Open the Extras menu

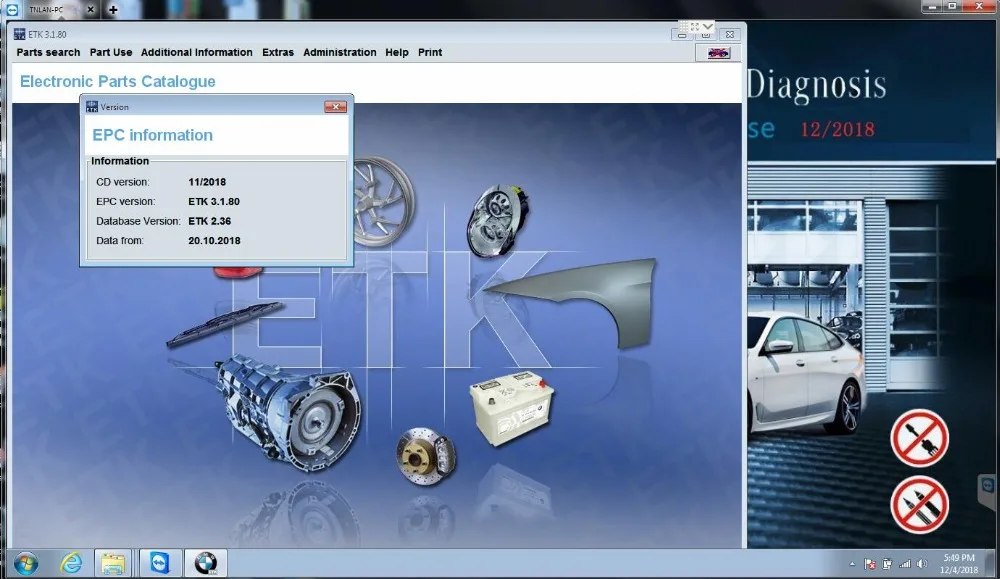click(x=278, y=52)
